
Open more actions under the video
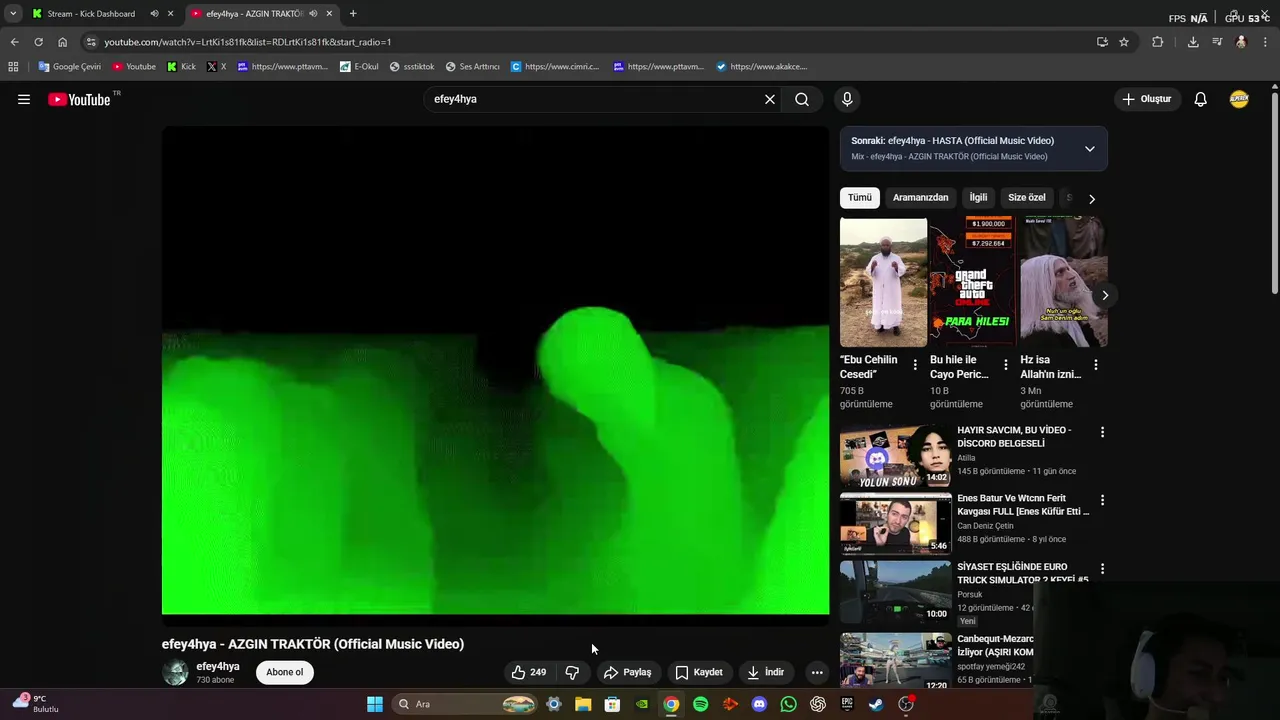click(x=817, y=672)
